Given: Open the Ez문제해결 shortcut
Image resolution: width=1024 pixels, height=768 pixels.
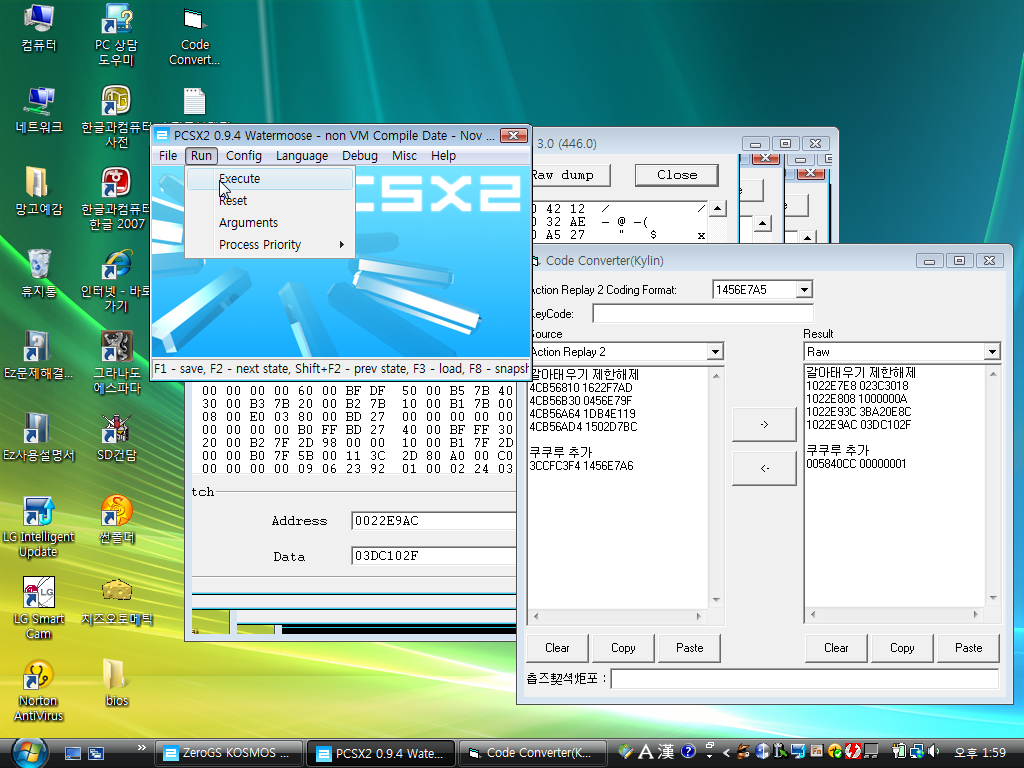Looking at the screenshot, I should point(39,355).
